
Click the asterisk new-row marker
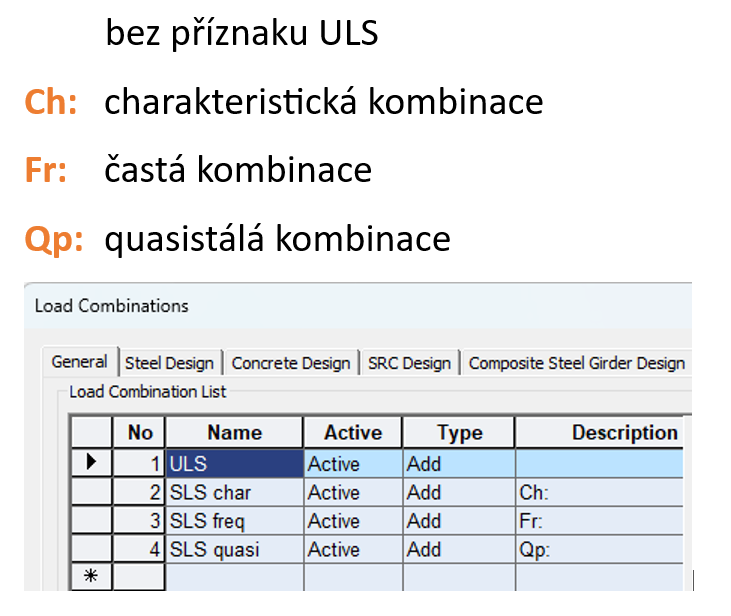[91, 577]
